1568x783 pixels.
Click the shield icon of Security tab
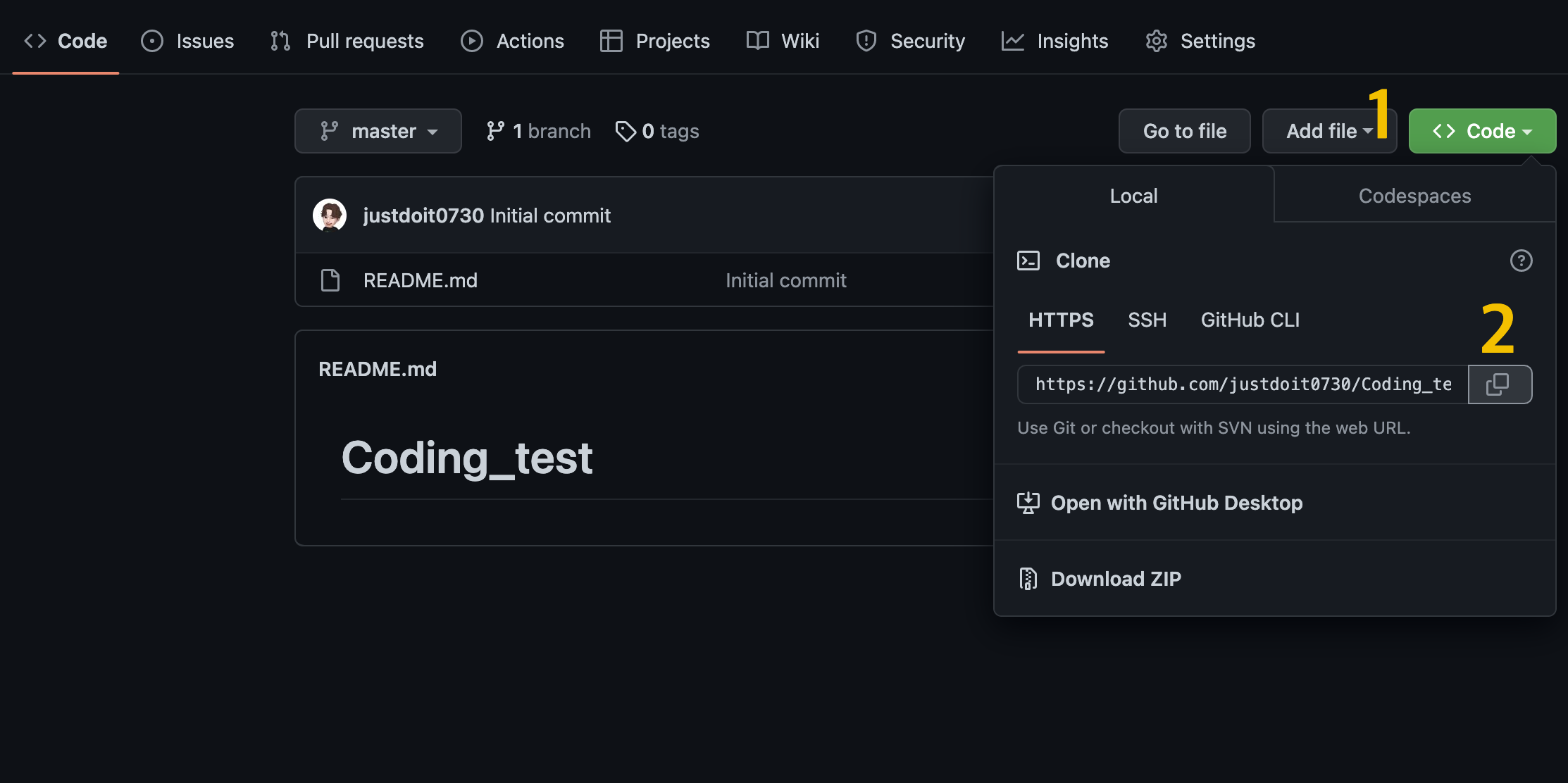(866, 41)
